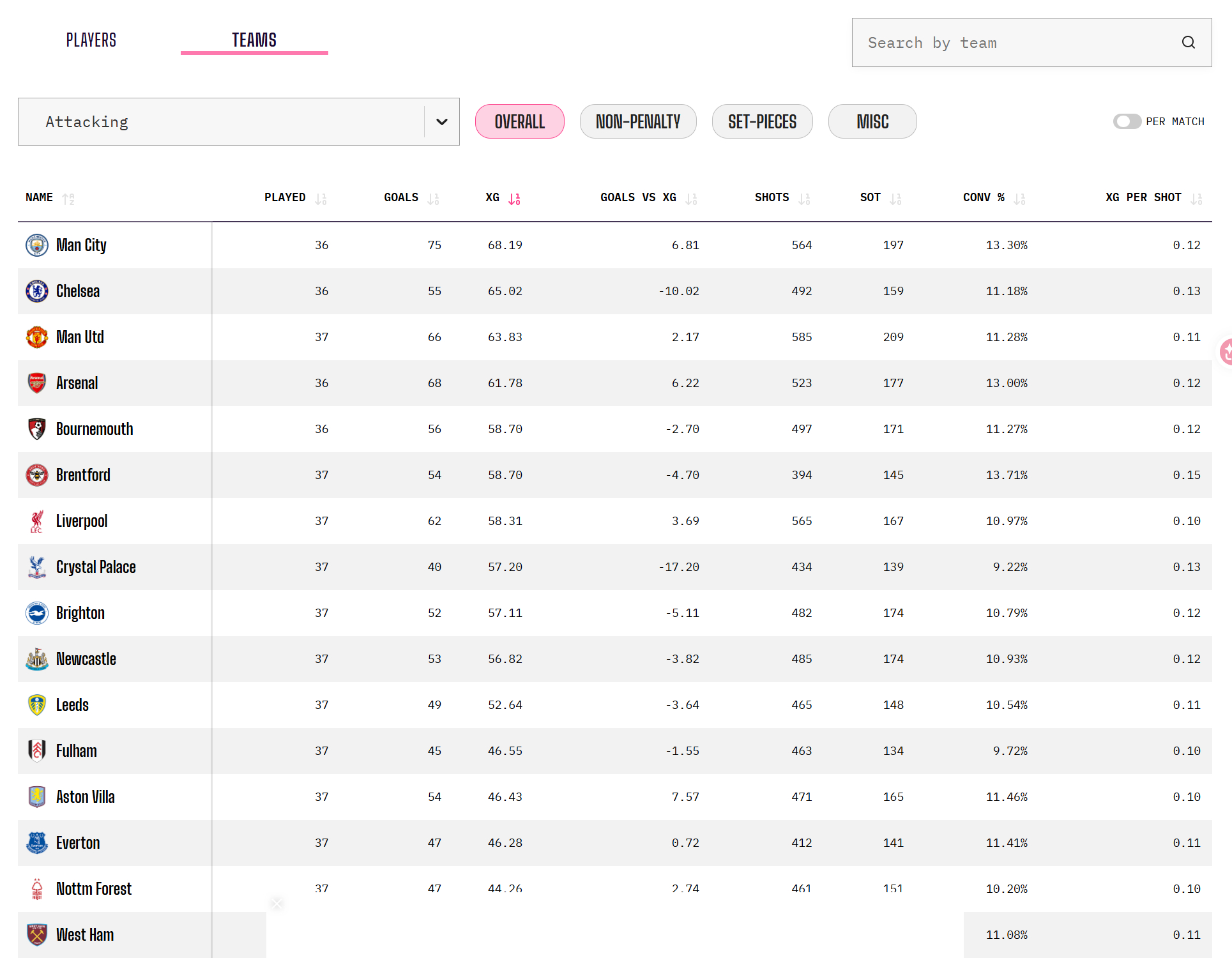Click the Everton crest
Viewport: 1232px width, 958px height.
(37, 843)
